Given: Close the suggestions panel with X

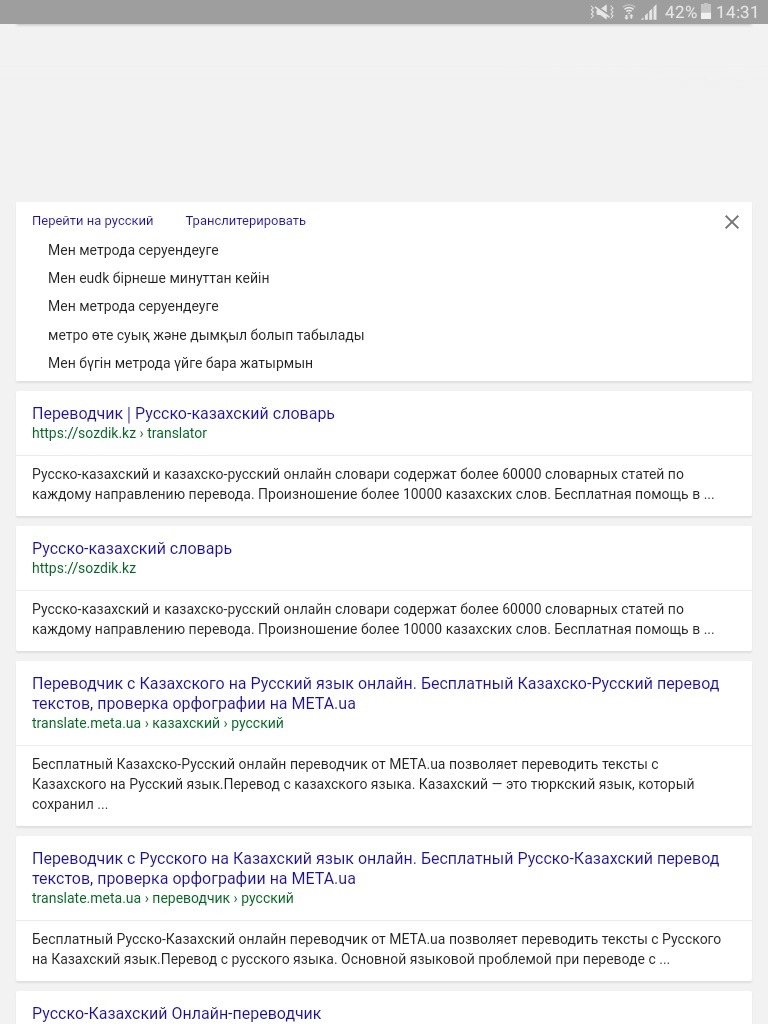Looking at the screenshot, I should point(731,222).
